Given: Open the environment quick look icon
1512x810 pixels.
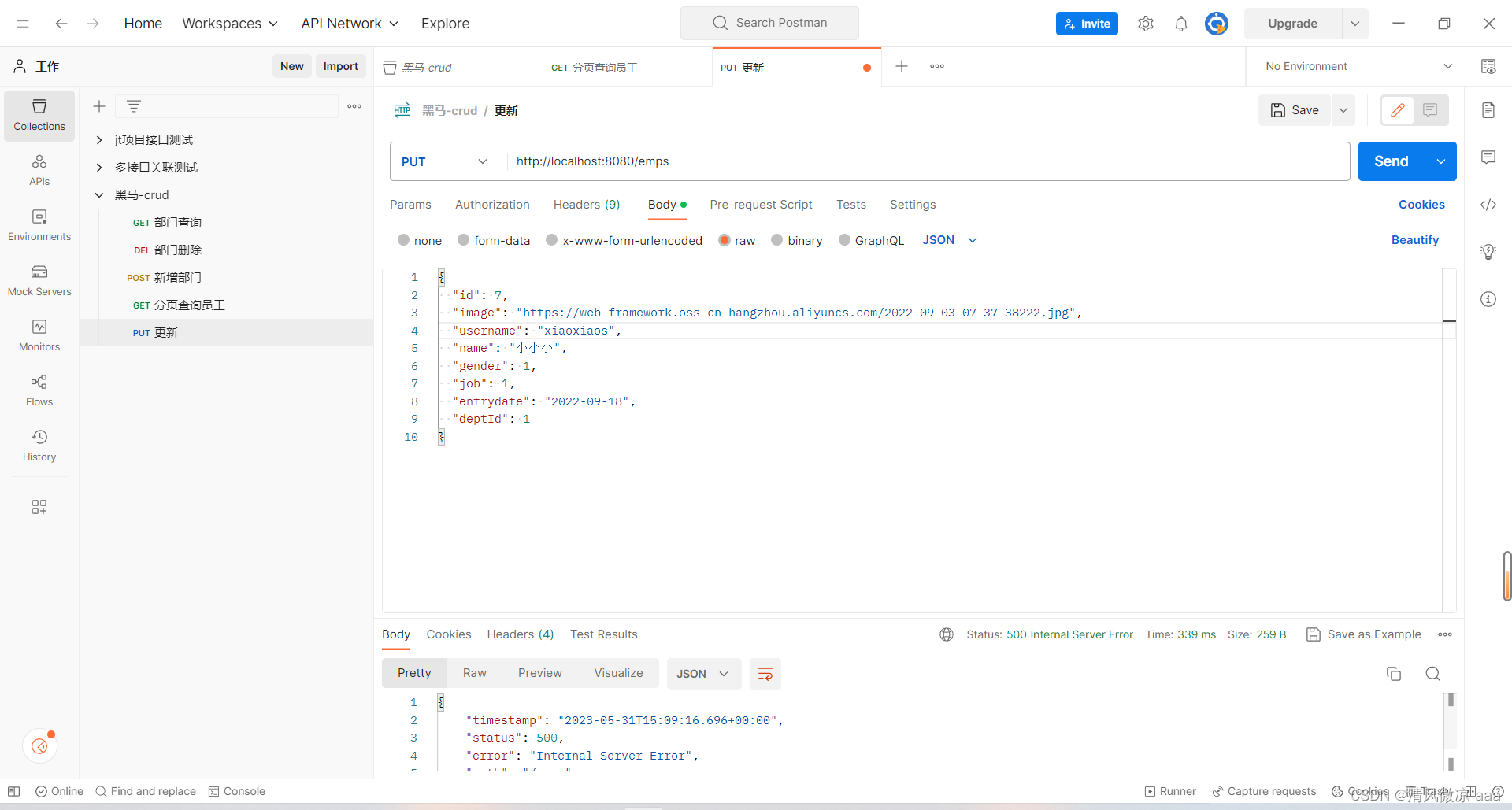Looking at the screenshot, I should click(x=1488, y=66).
